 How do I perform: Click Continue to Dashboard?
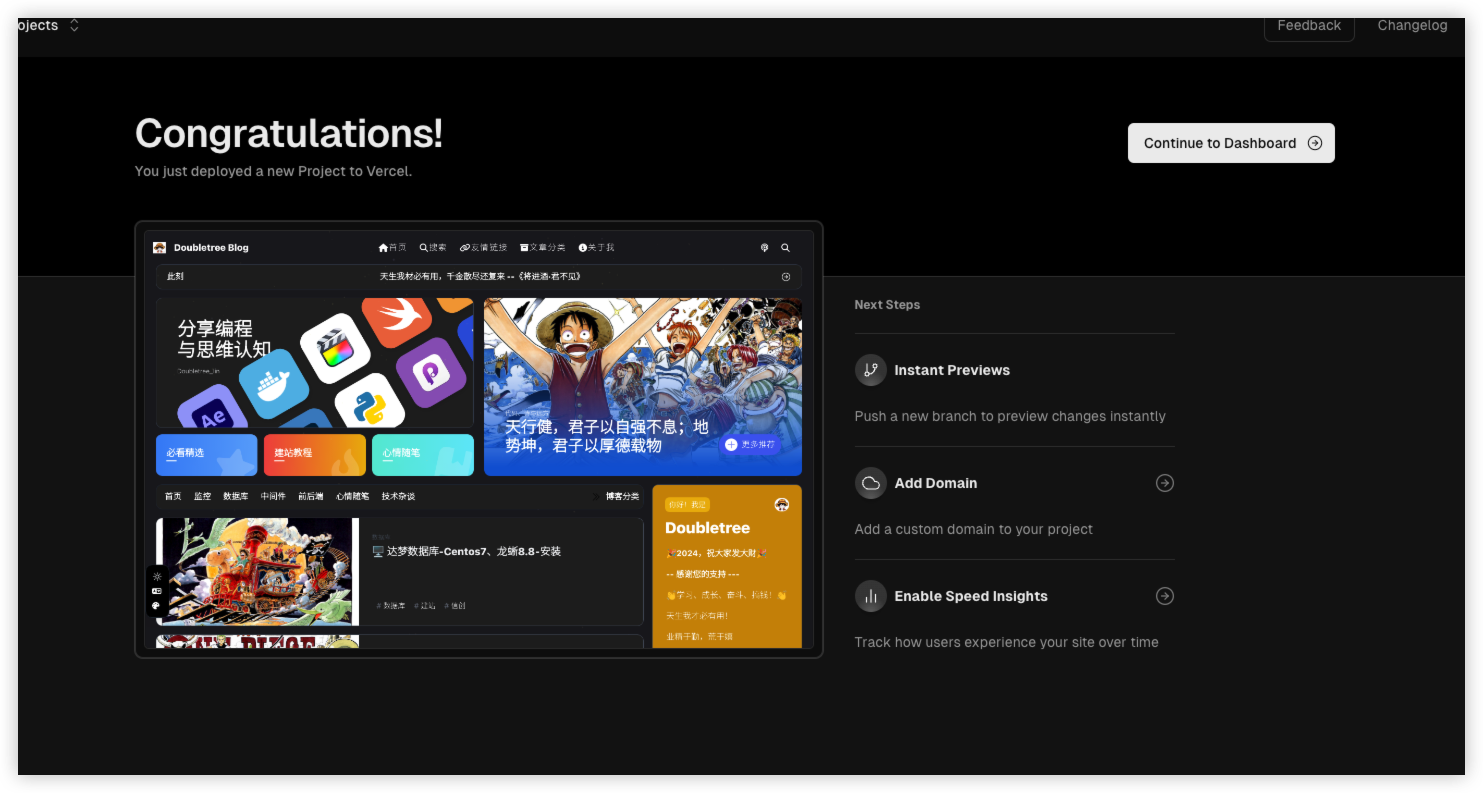tap(1231, 143)
